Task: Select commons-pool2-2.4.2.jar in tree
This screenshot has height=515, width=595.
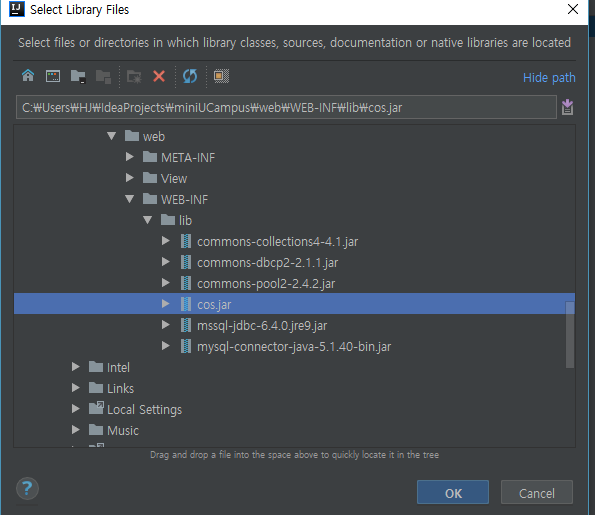Action: pyautogui.click(x=266, y=283)
